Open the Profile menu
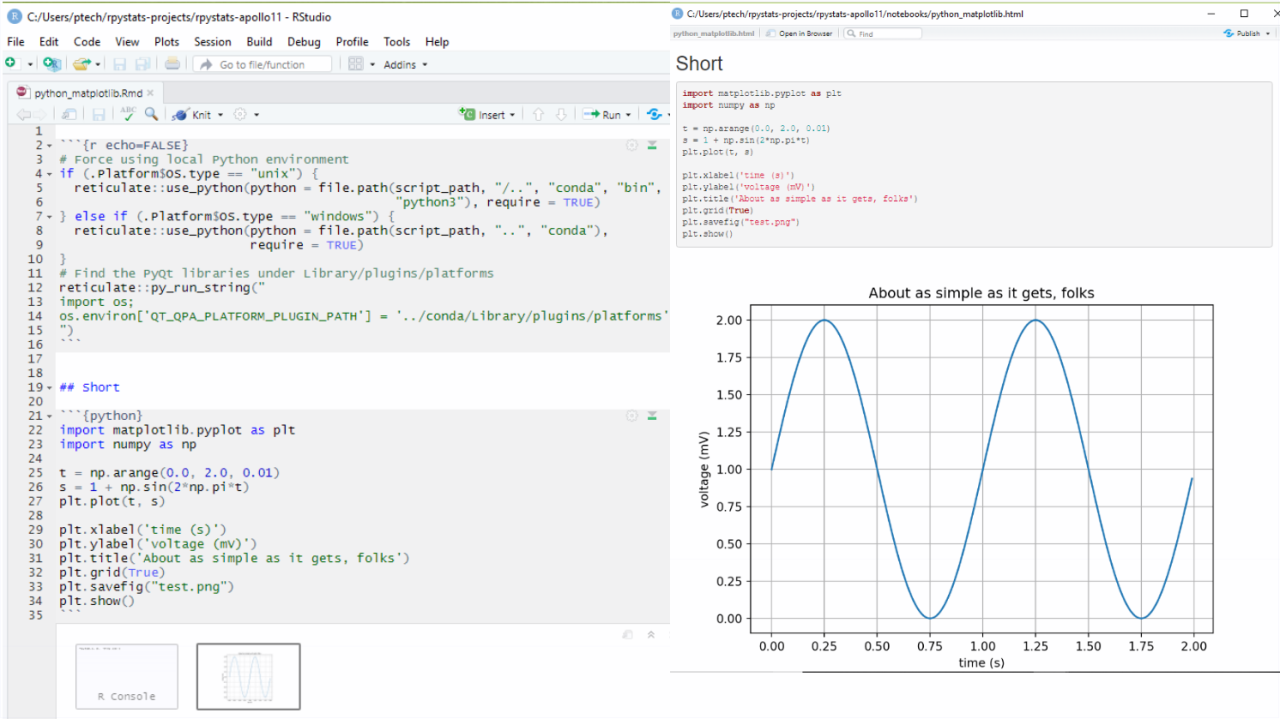Screen dimensions: 1280x719 pos(352,42)
